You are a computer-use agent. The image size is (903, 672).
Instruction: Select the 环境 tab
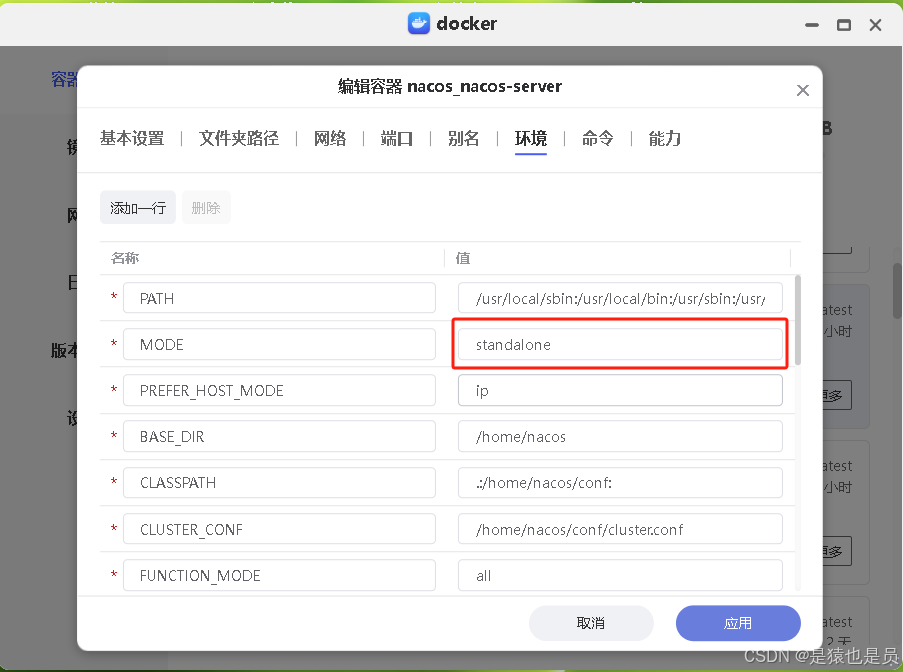[x=530, y=138]
